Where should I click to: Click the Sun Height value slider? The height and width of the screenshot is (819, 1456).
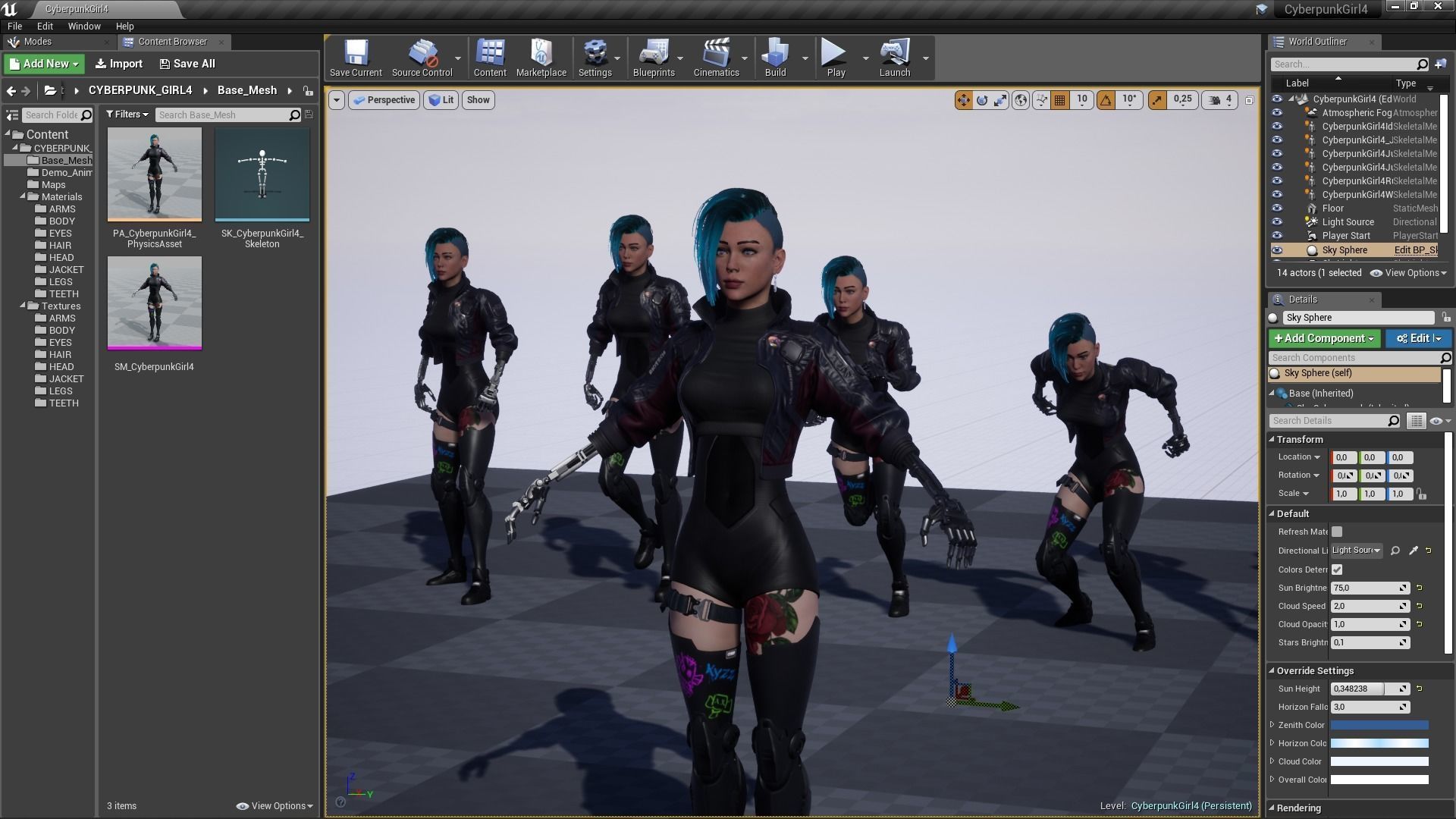1370,689
